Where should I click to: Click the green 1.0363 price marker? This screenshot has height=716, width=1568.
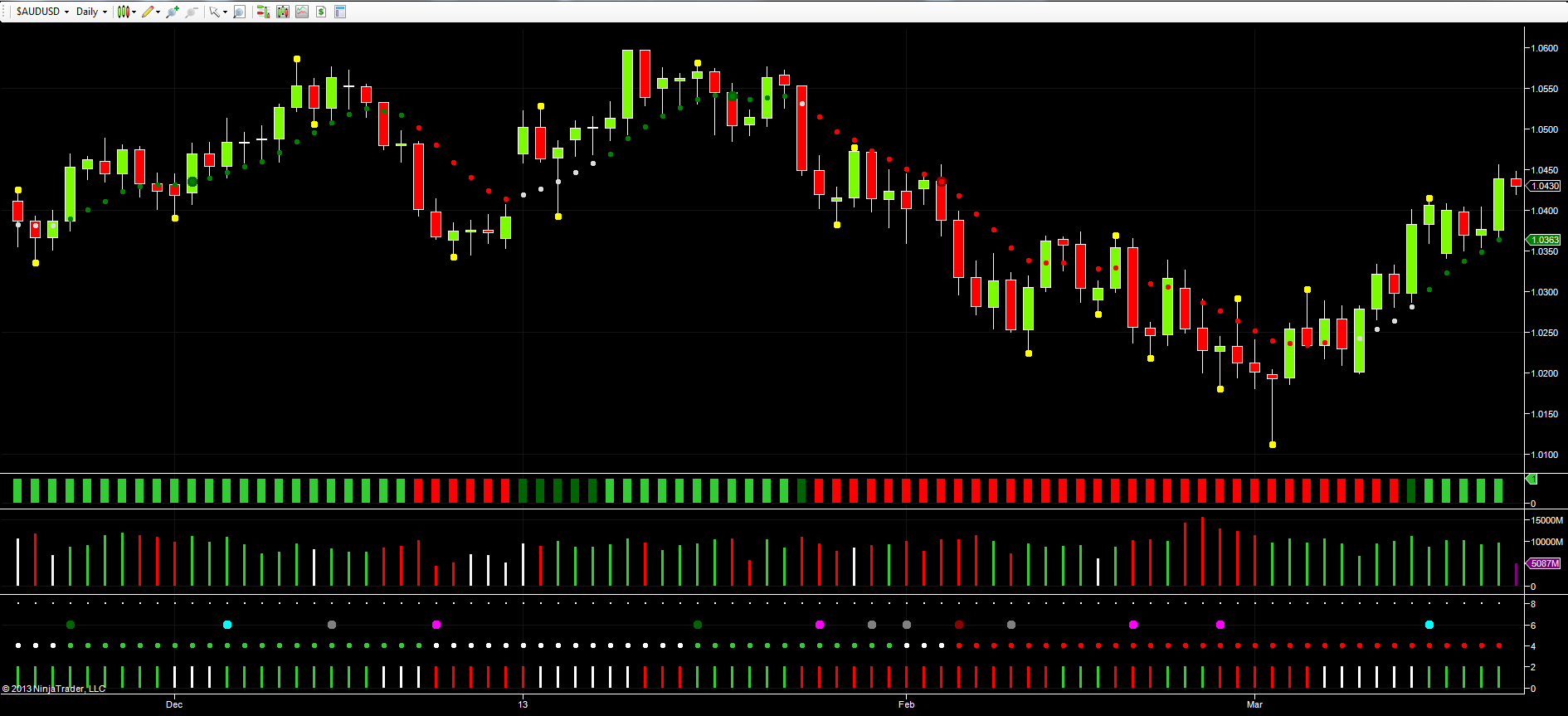click(x=1544, y=240)
